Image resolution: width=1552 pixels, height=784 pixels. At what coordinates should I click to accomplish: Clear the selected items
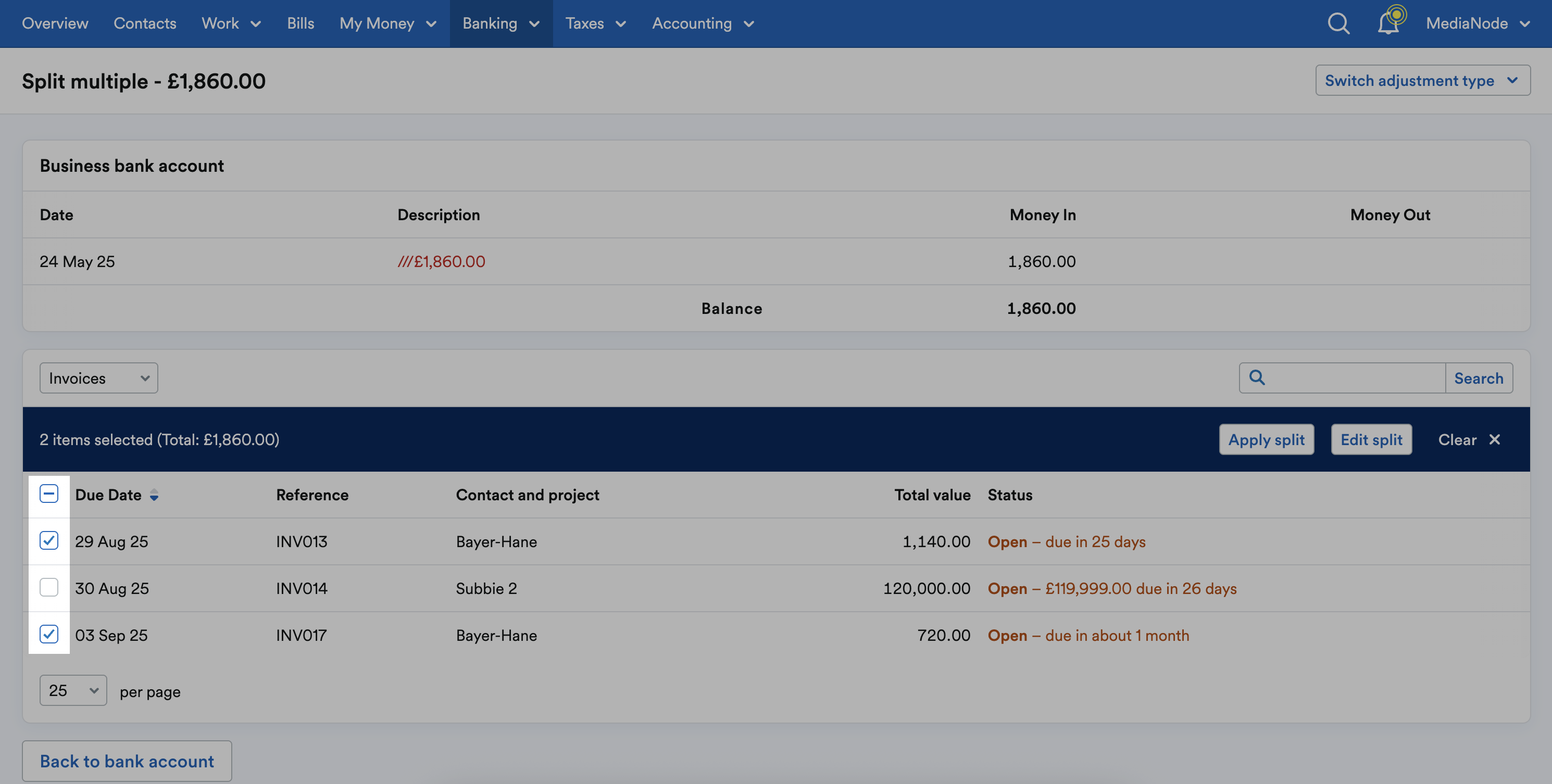(x=1469, y=439)
